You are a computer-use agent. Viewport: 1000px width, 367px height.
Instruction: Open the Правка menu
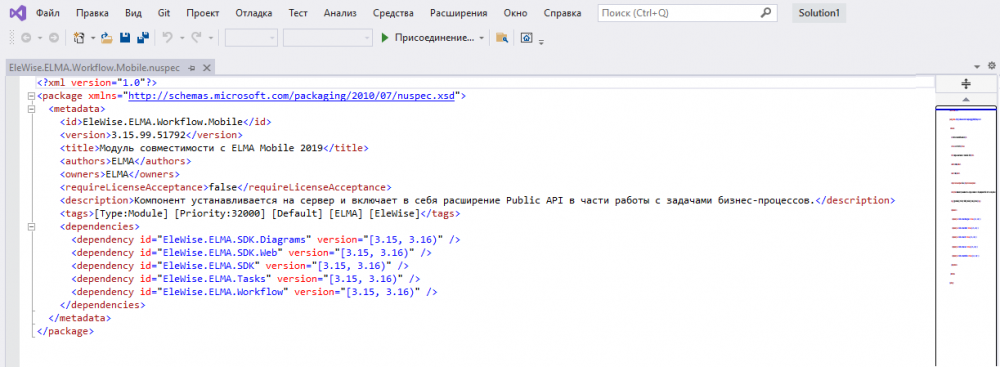[92, 13]
